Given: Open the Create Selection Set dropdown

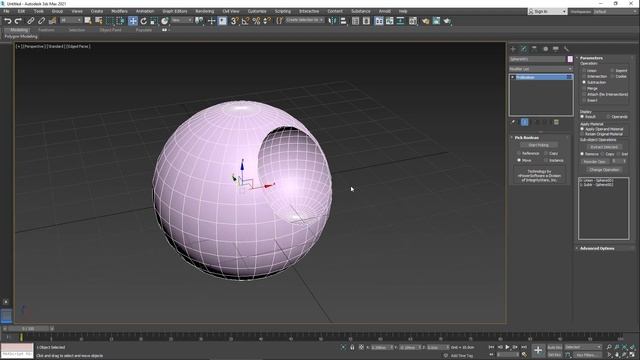Looking at the screenshot, I should [304, 20].
